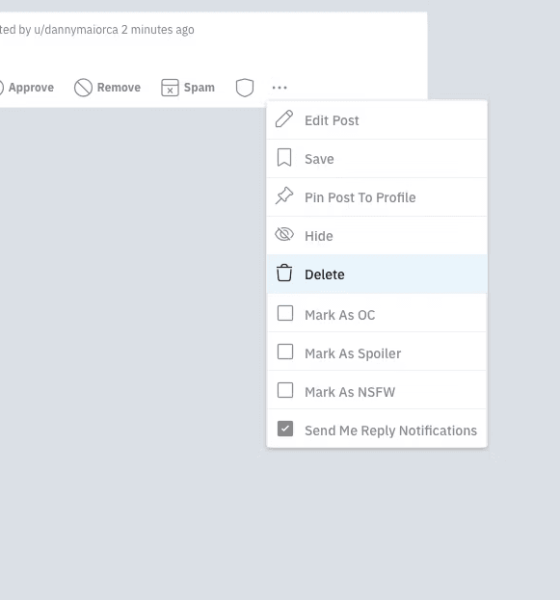Select Edit Post from the menu
Image resolution: width=560 pixels, height=600 pixels.
click(377, 120)
